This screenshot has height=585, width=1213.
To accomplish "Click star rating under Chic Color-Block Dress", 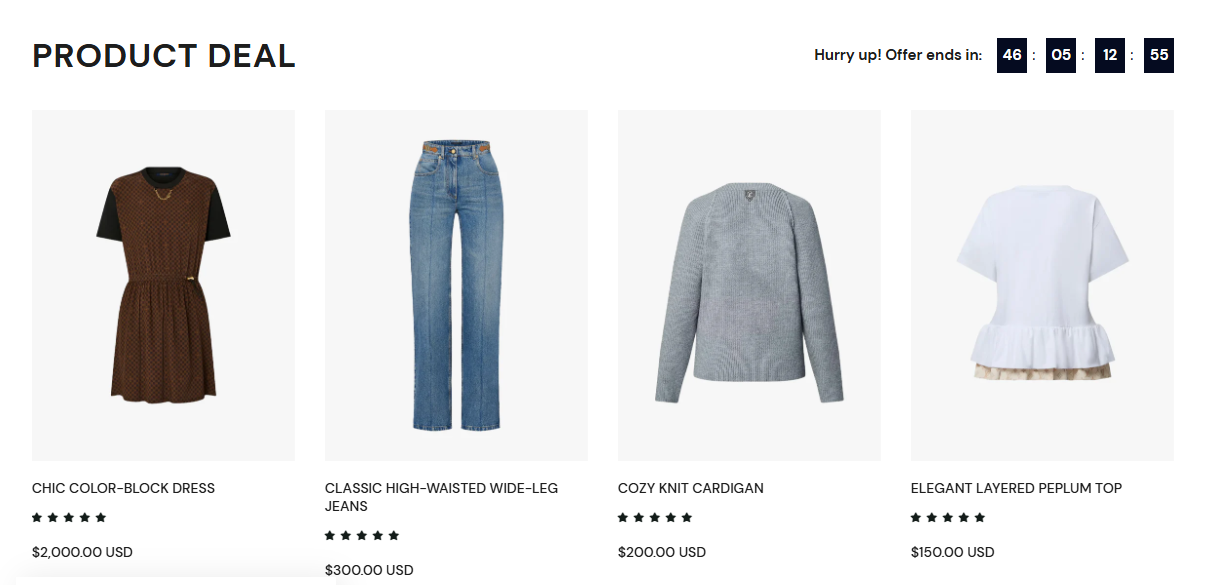I will point(69,518).
